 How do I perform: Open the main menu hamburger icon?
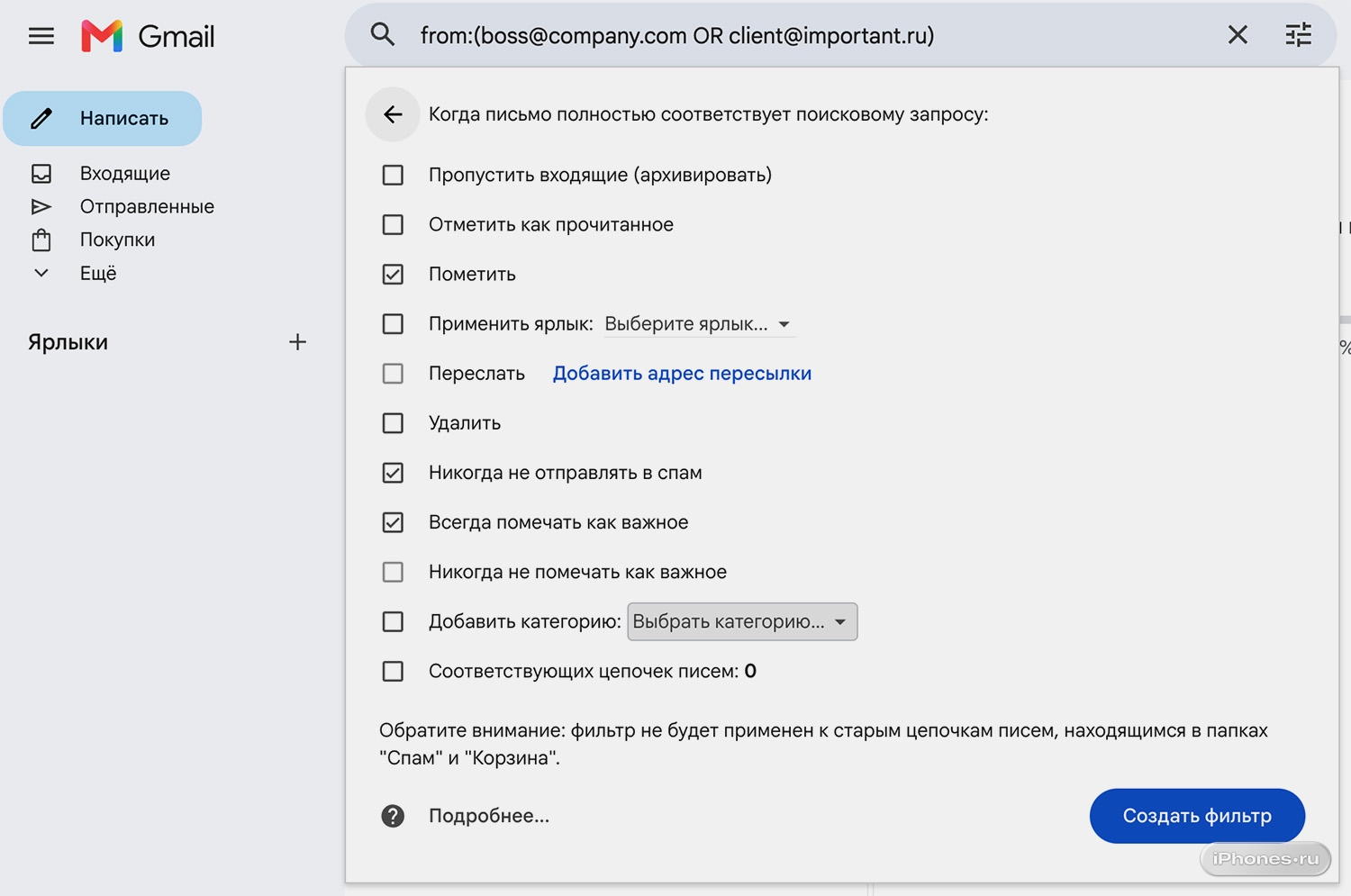coord(41,36)
